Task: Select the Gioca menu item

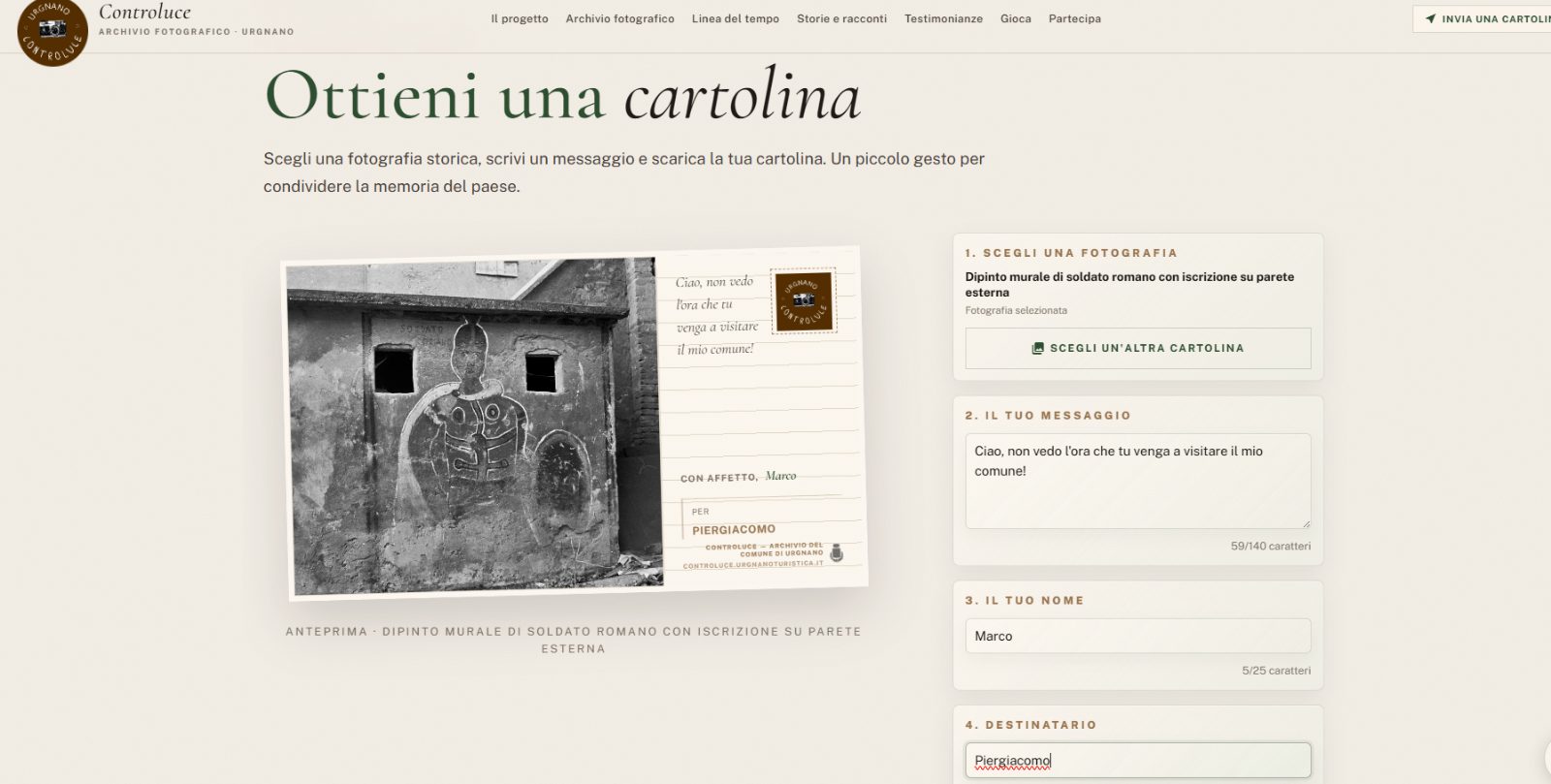Action: click(1015, 18)
